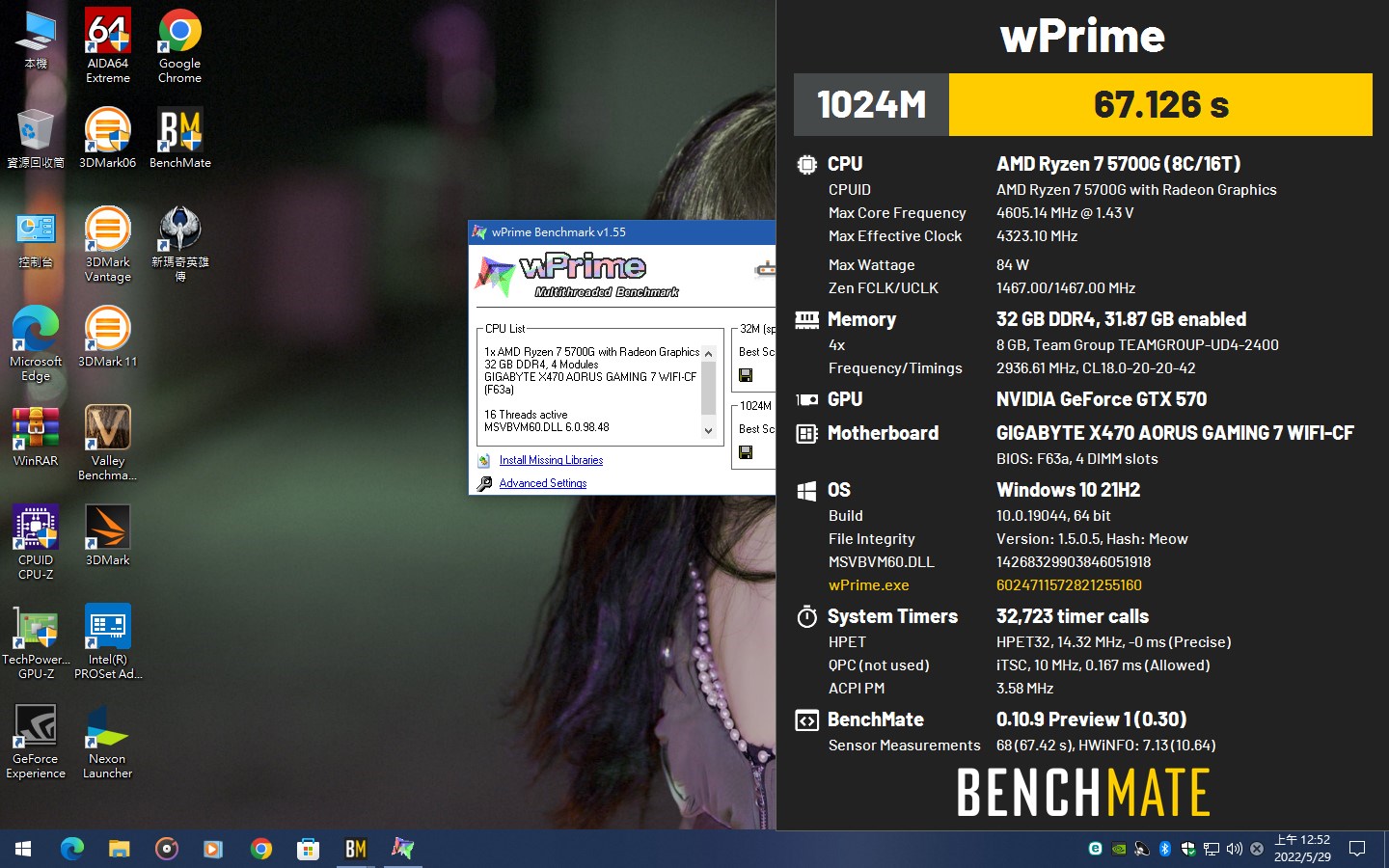1389x868 pixels.
Task: Click the ESET tray icon
Action: [1095, 849]
